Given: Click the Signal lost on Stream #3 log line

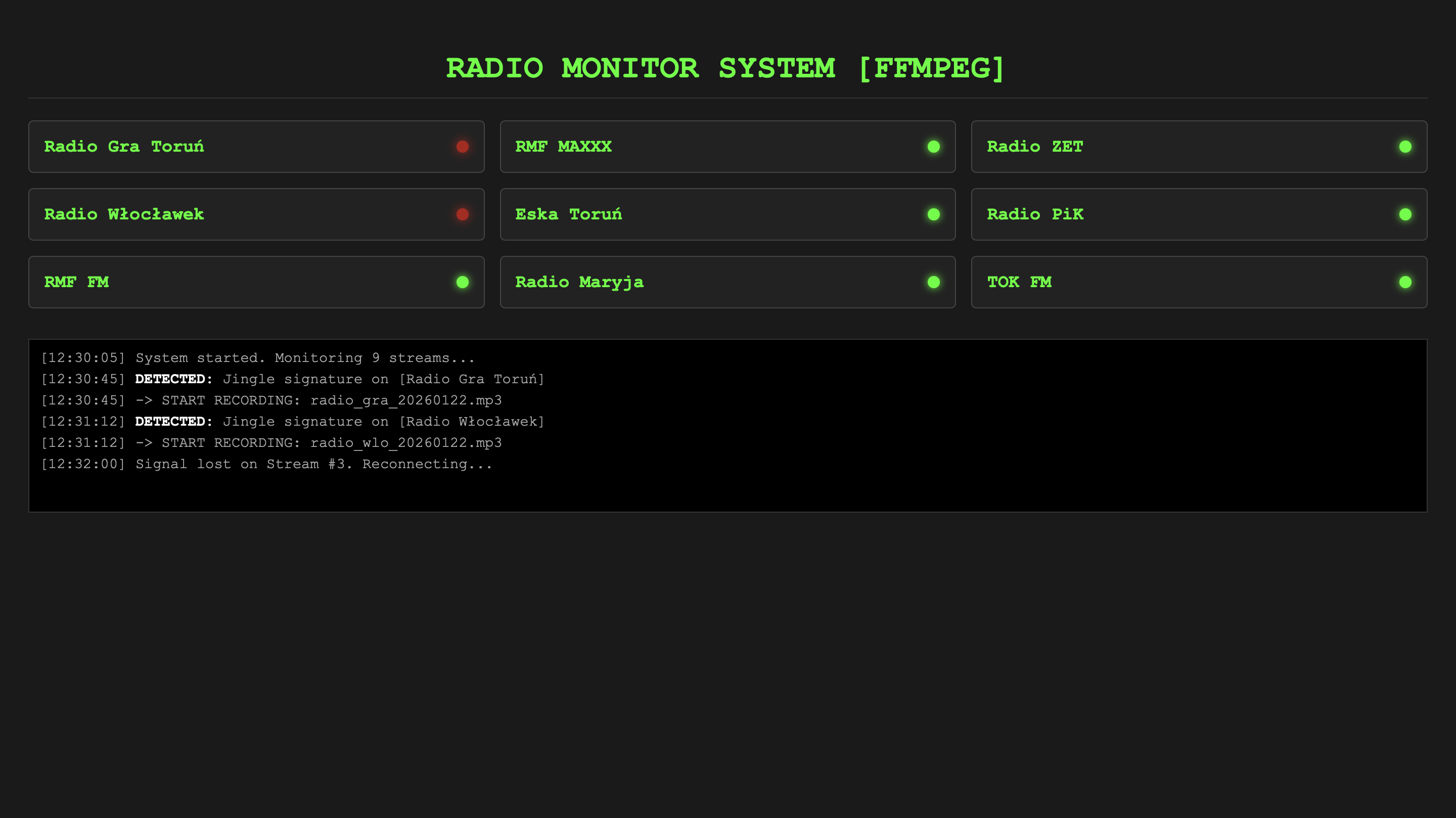Looking at the screenshot, I should (266, 464).
